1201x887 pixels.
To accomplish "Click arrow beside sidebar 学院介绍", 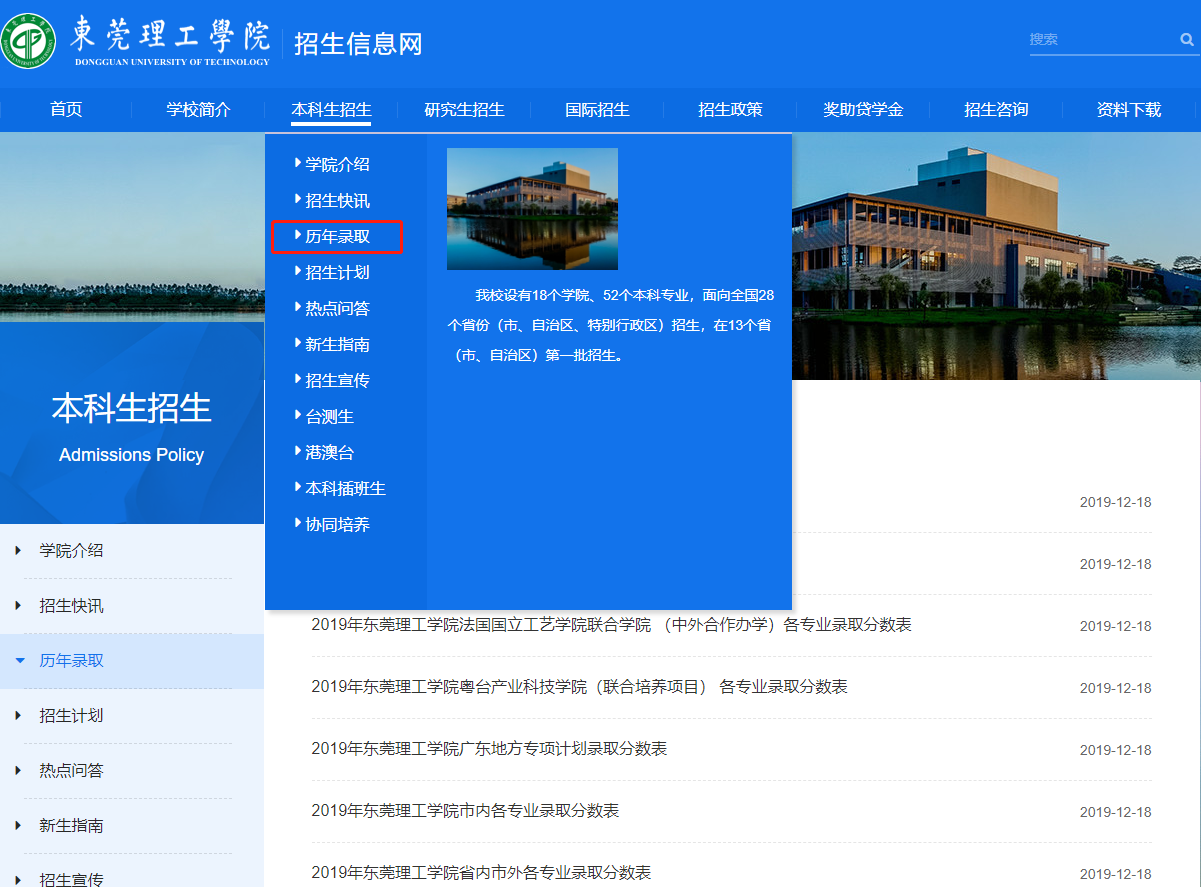I will point(18,550).
